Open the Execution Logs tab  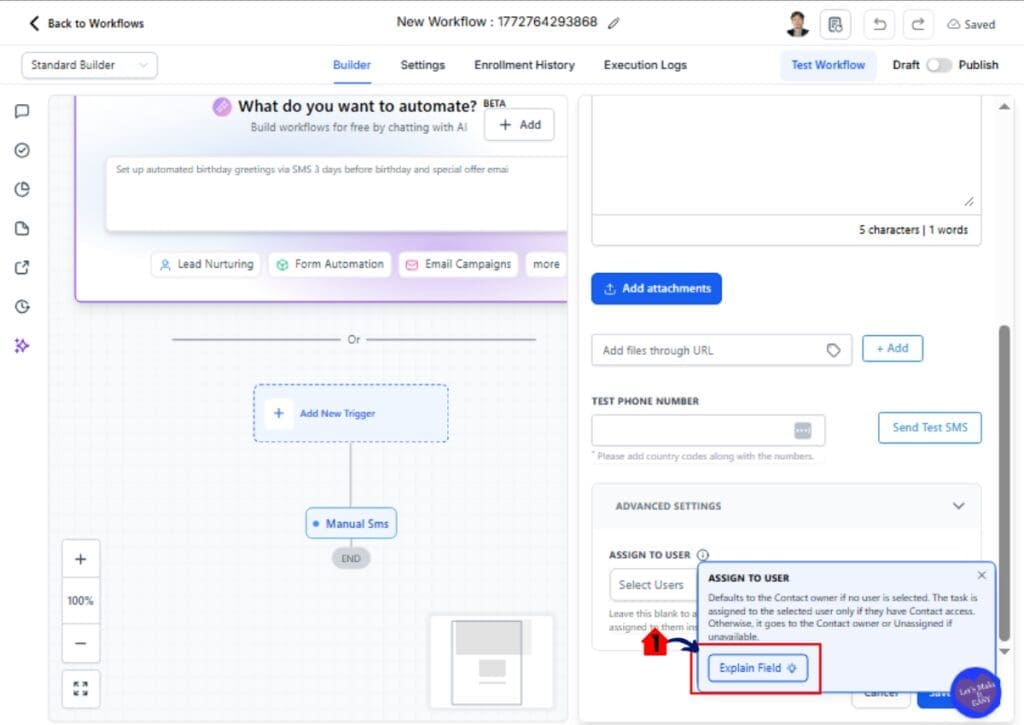(x=645, y=65)
